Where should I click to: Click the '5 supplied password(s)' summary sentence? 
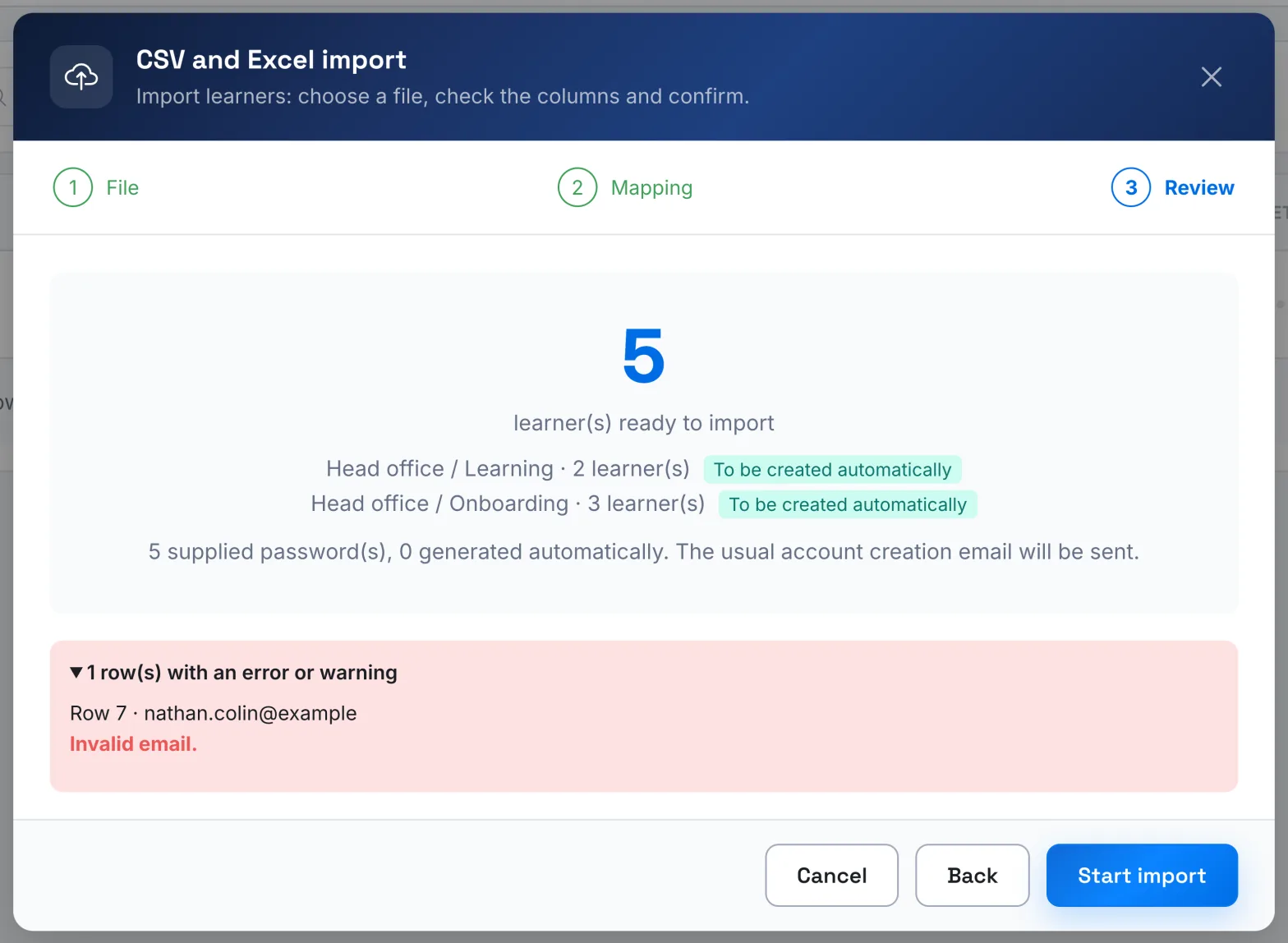click(x=644, y=552)
